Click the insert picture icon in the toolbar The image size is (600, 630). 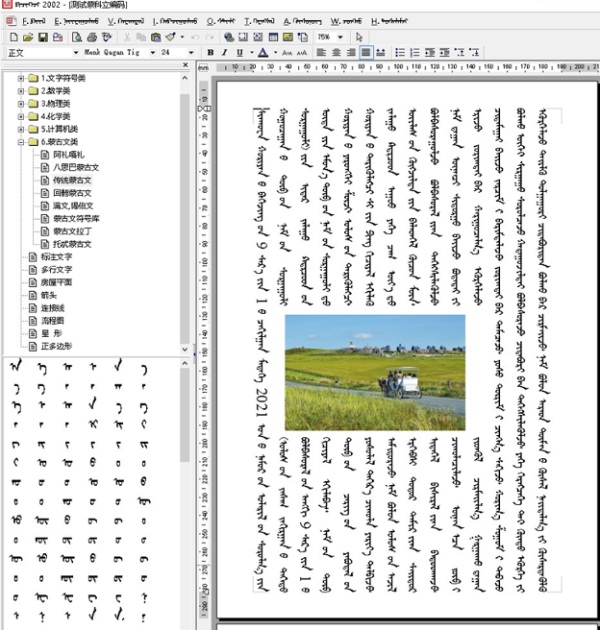pyautogui.click(x=288, y=37)
